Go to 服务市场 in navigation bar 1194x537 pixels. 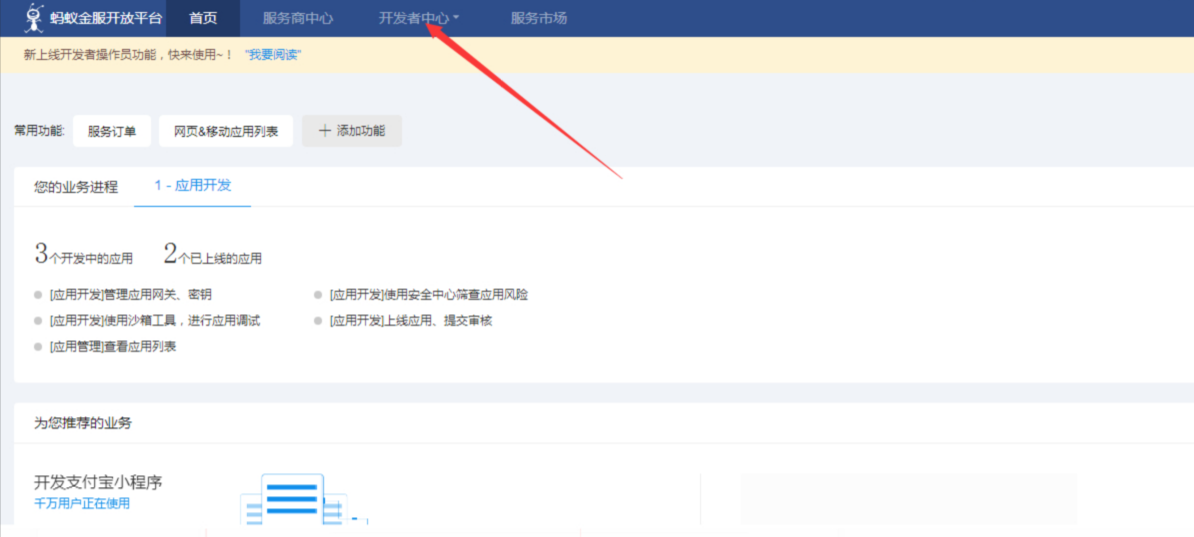click(x=539, y=18)
